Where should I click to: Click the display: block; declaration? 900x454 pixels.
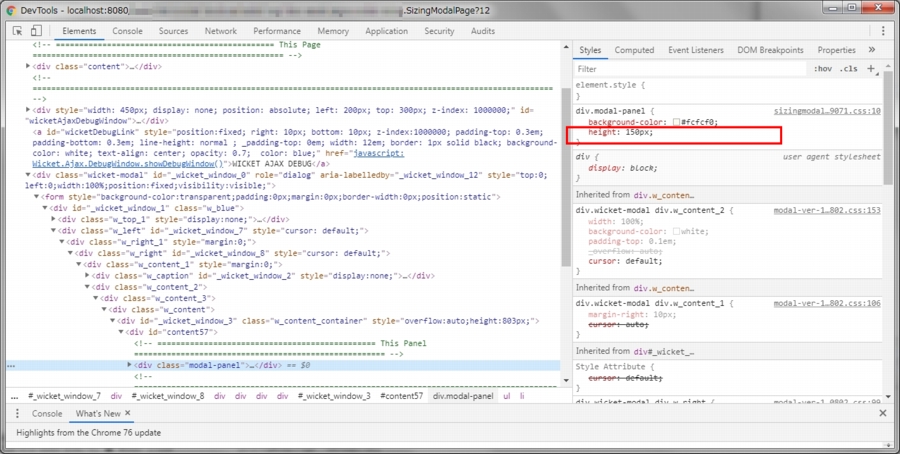coord(623,168)
